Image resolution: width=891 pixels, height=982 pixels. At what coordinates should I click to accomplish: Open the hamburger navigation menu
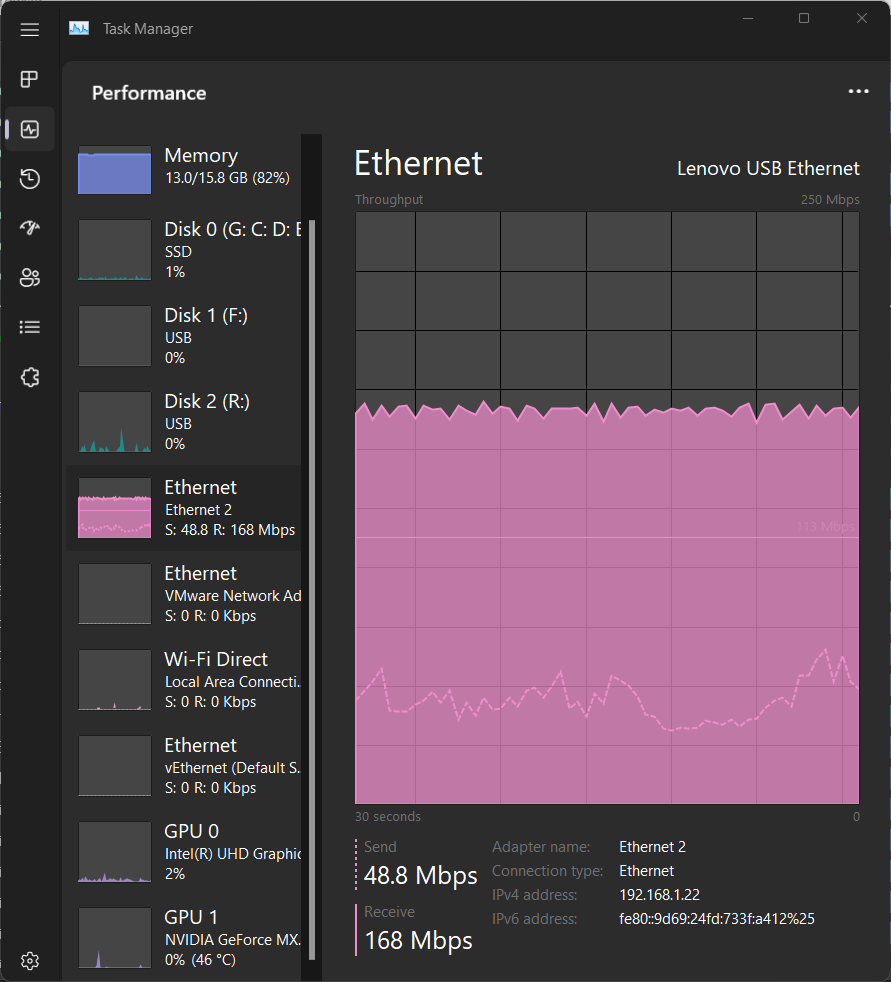click(x=30, y=29)
